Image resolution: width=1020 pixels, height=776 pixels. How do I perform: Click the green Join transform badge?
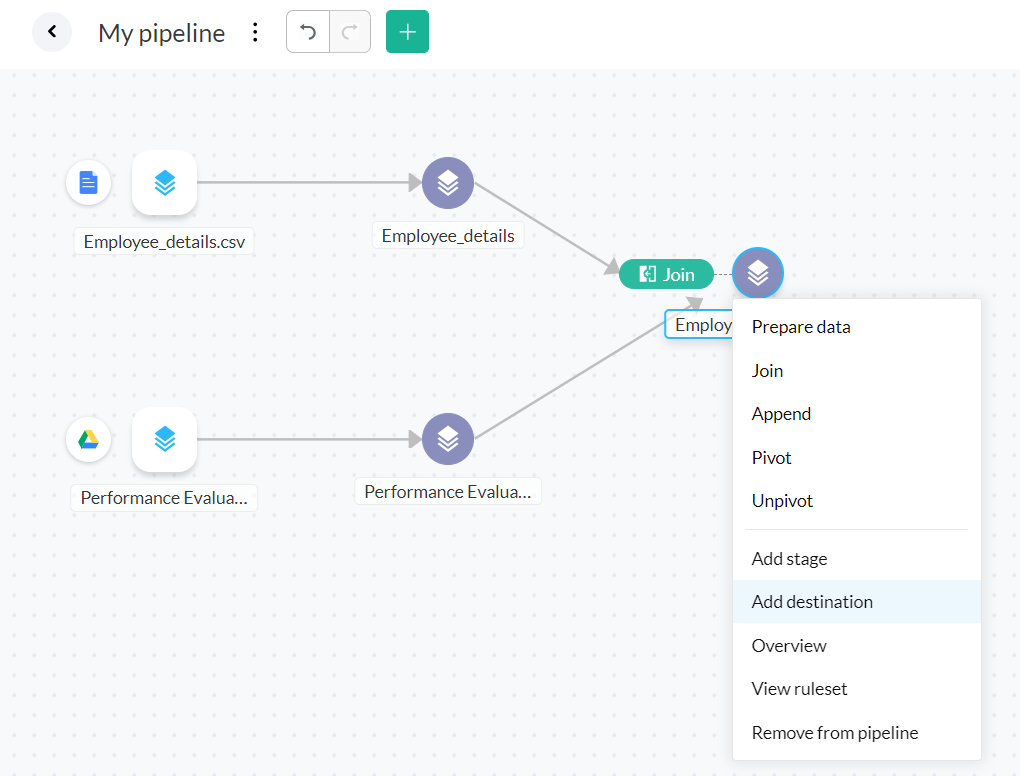pyautogui.click(x=667, y=274)
